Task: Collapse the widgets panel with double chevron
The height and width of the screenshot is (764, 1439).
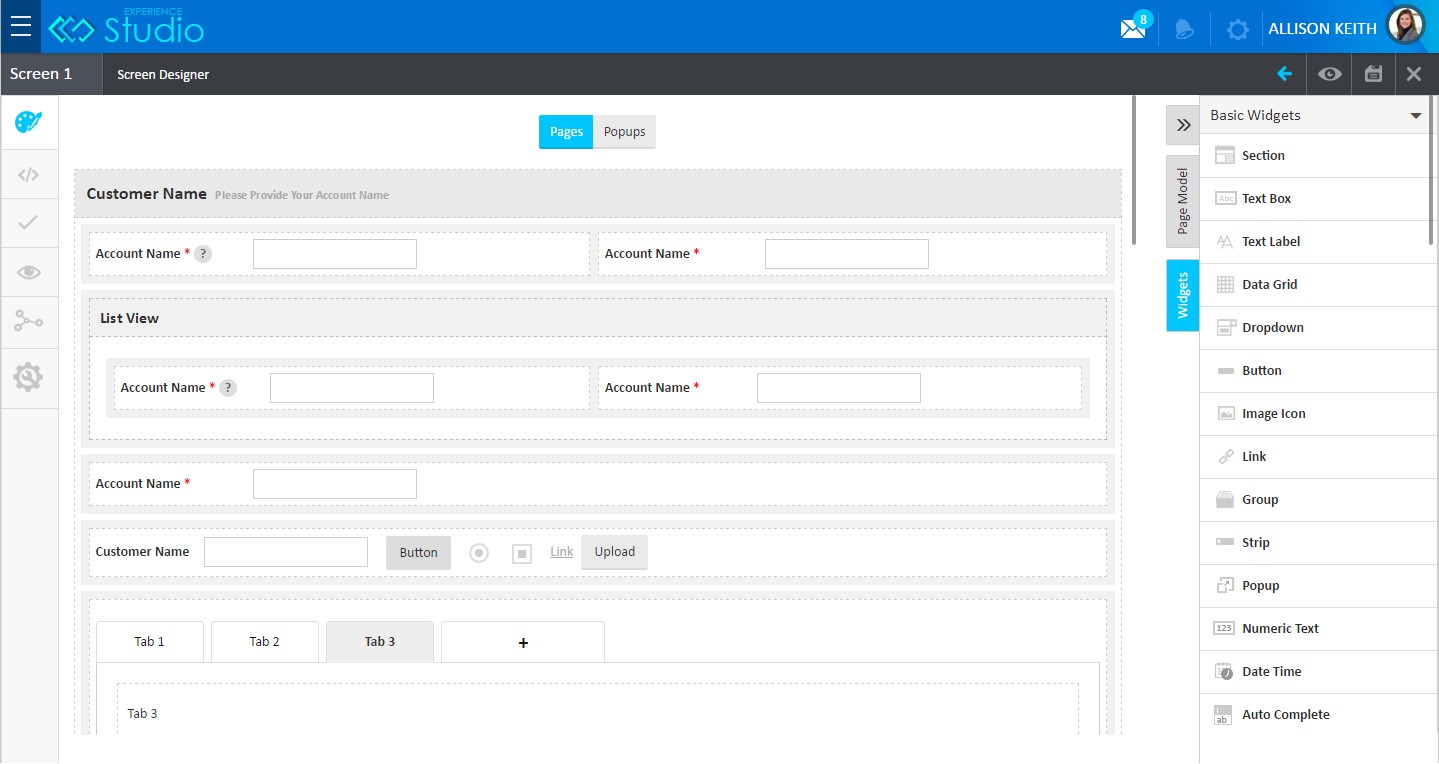Action: [x=1183, y=125]
